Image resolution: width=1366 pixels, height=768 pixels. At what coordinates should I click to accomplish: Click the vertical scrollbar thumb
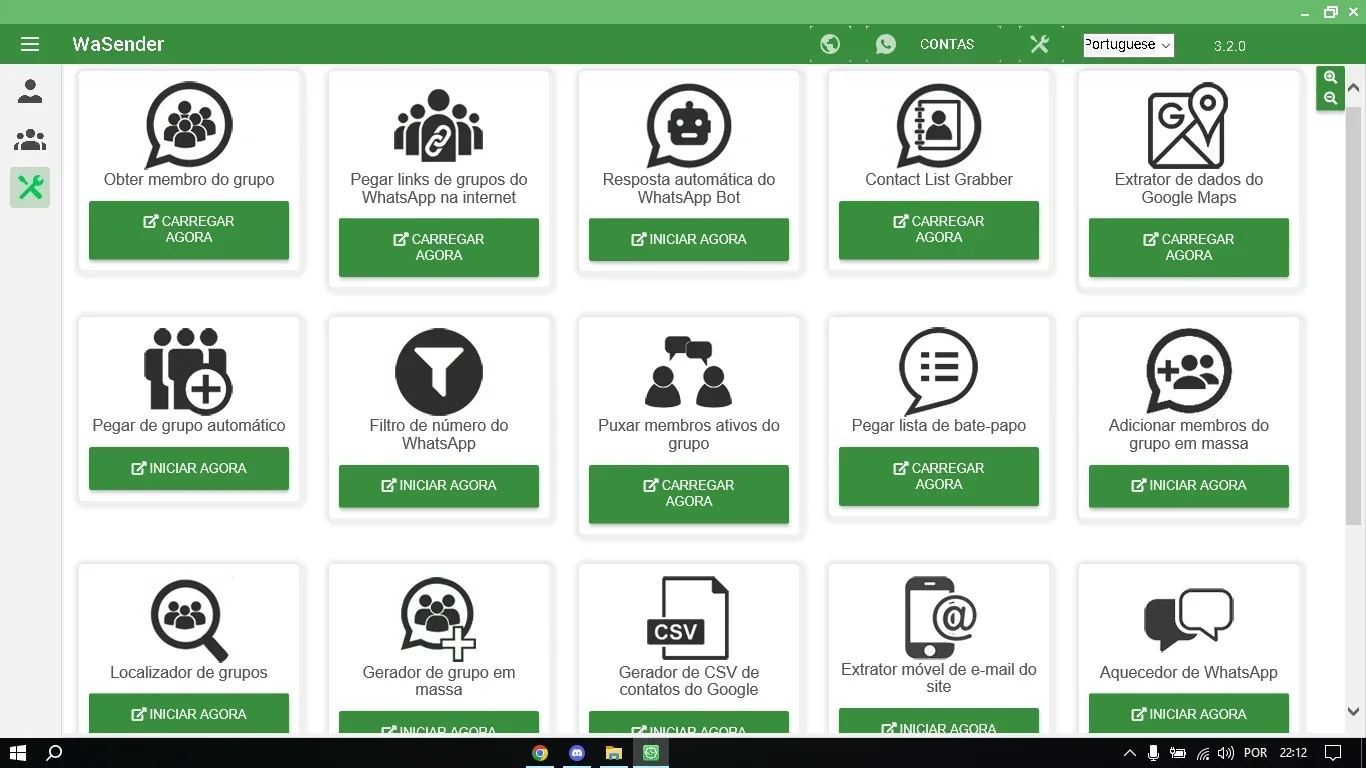coord(1354,315)
